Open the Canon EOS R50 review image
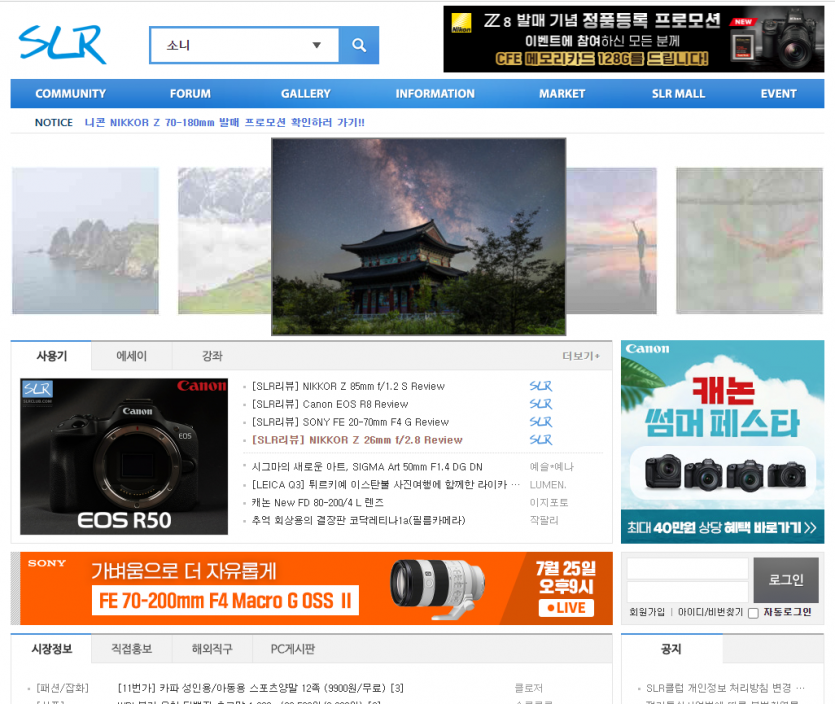The image size is (835, 704). (x=124, y=456)
